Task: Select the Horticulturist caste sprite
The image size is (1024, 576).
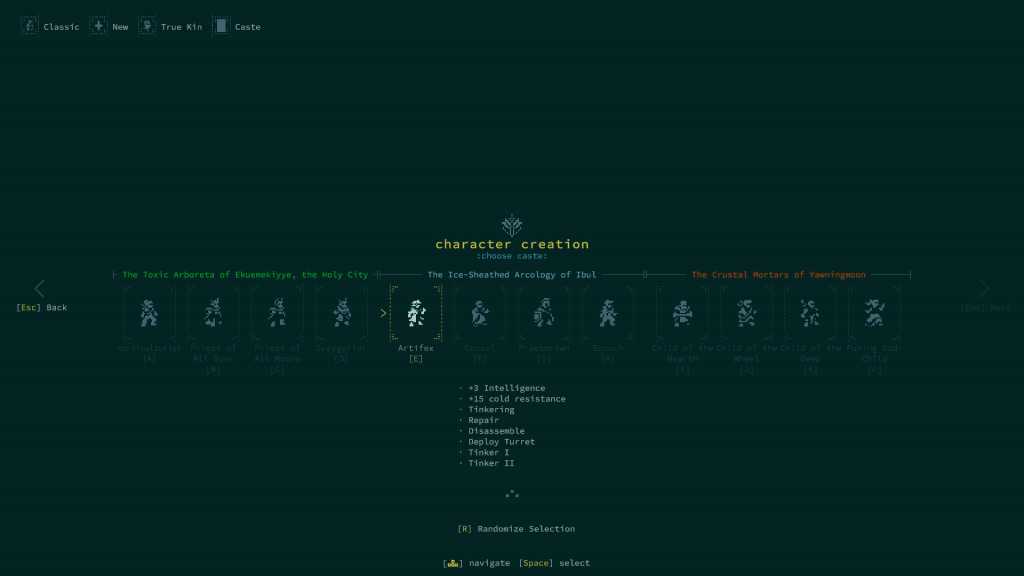Action: (148, 313)
